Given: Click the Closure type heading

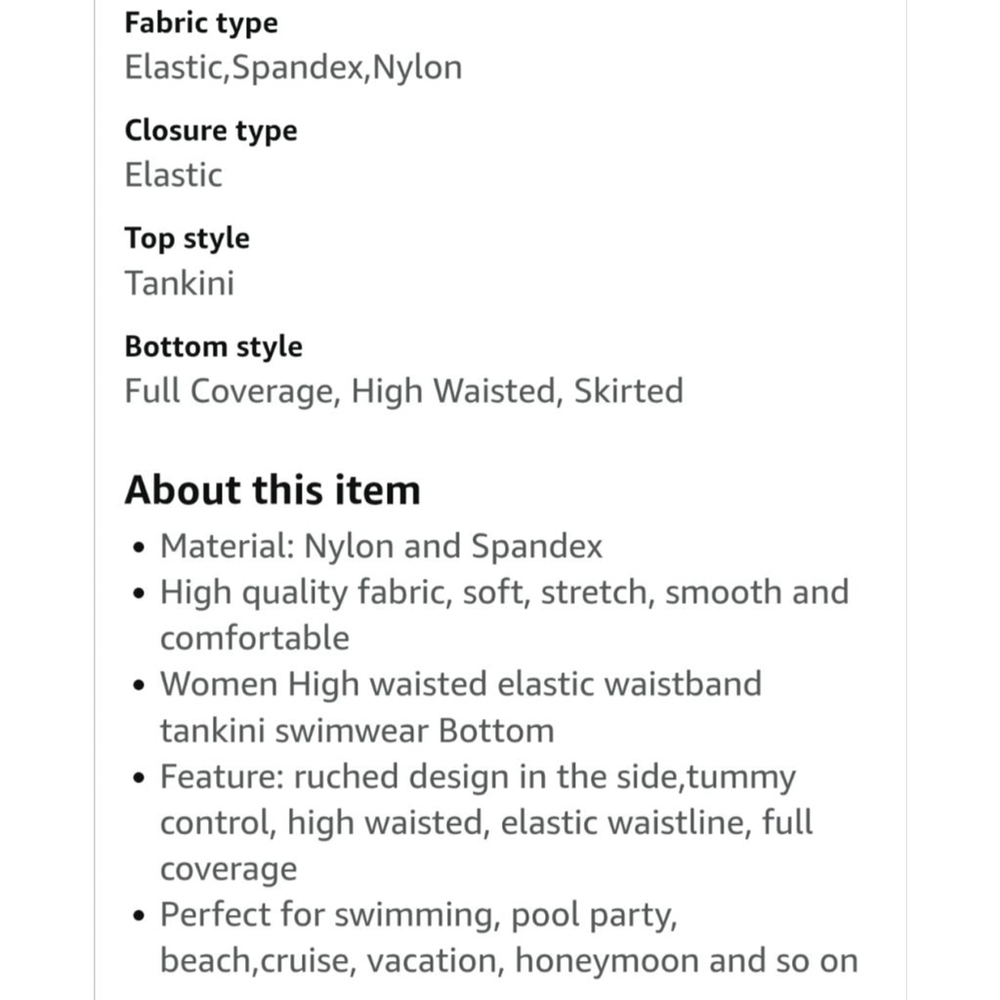Looking at the screenshot, I should pos(210,131).
